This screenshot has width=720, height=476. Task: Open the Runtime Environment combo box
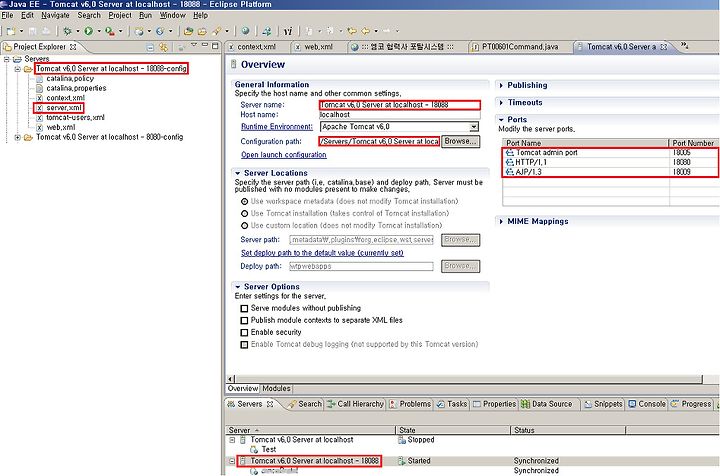click(x=473, y=127)
